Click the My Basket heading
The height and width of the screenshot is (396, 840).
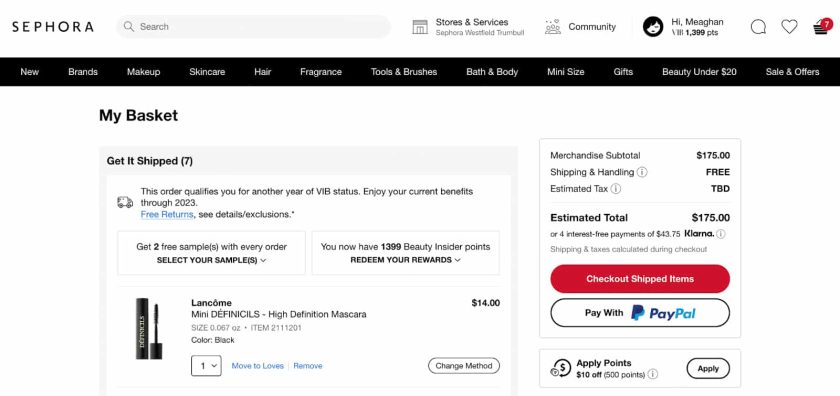point(138,116)
